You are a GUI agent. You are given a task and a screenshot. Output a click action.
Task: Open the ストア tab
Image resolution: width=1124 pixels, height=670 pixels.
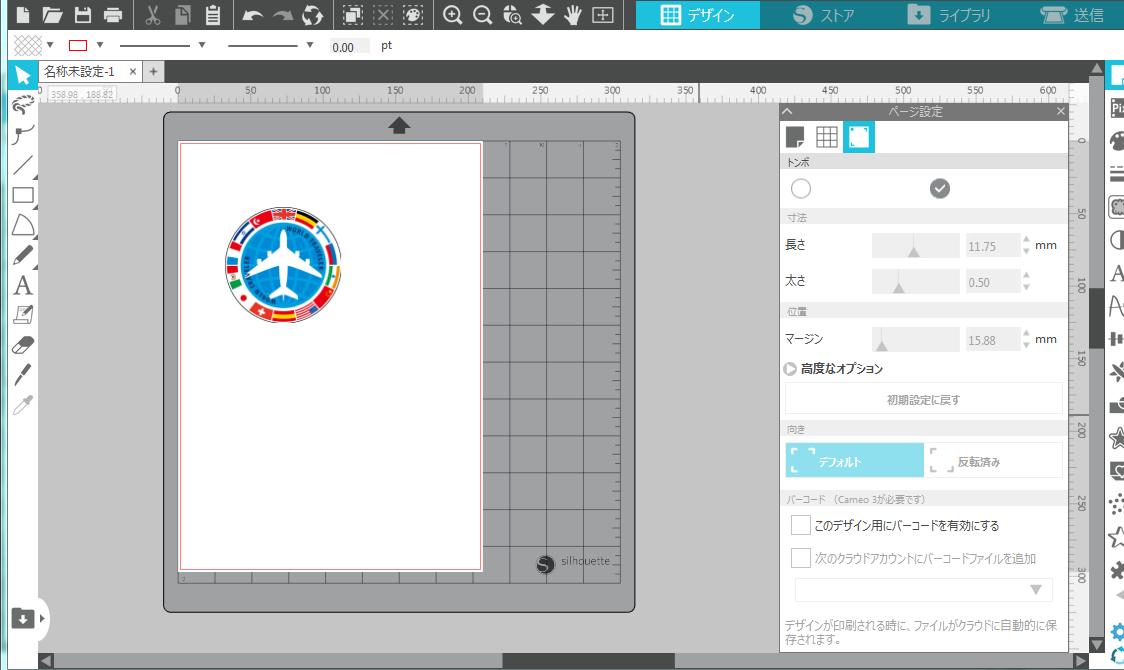pos(824,15)
